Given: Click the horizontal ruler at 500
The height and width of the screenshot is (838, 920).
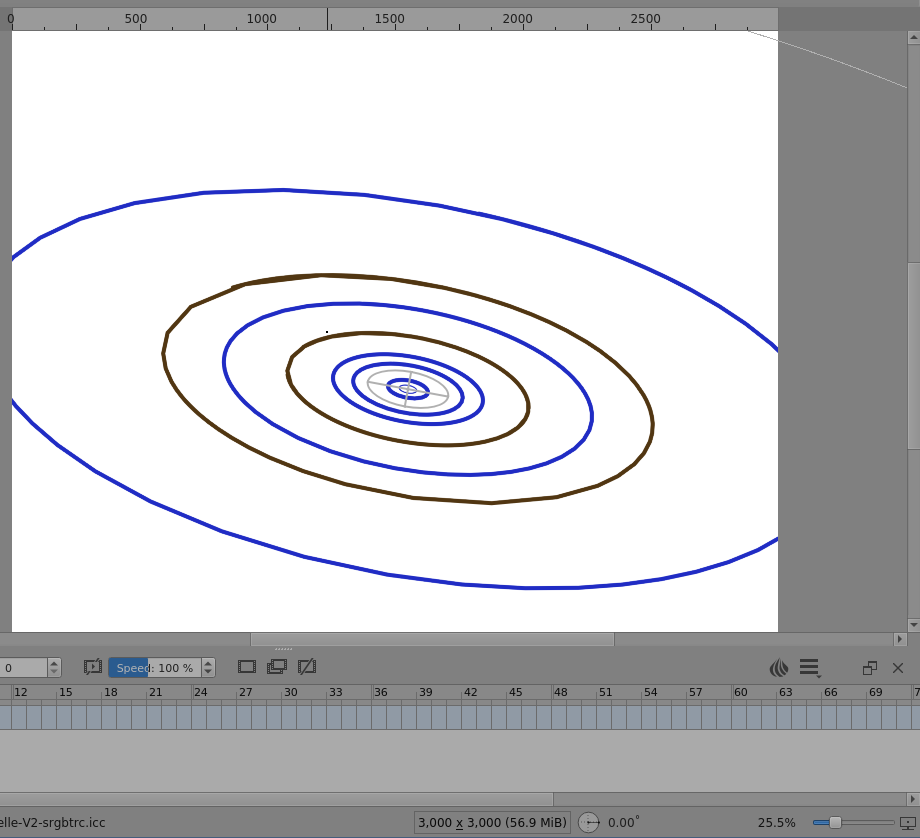Looking at the screenshot, I should pos(136,19).
